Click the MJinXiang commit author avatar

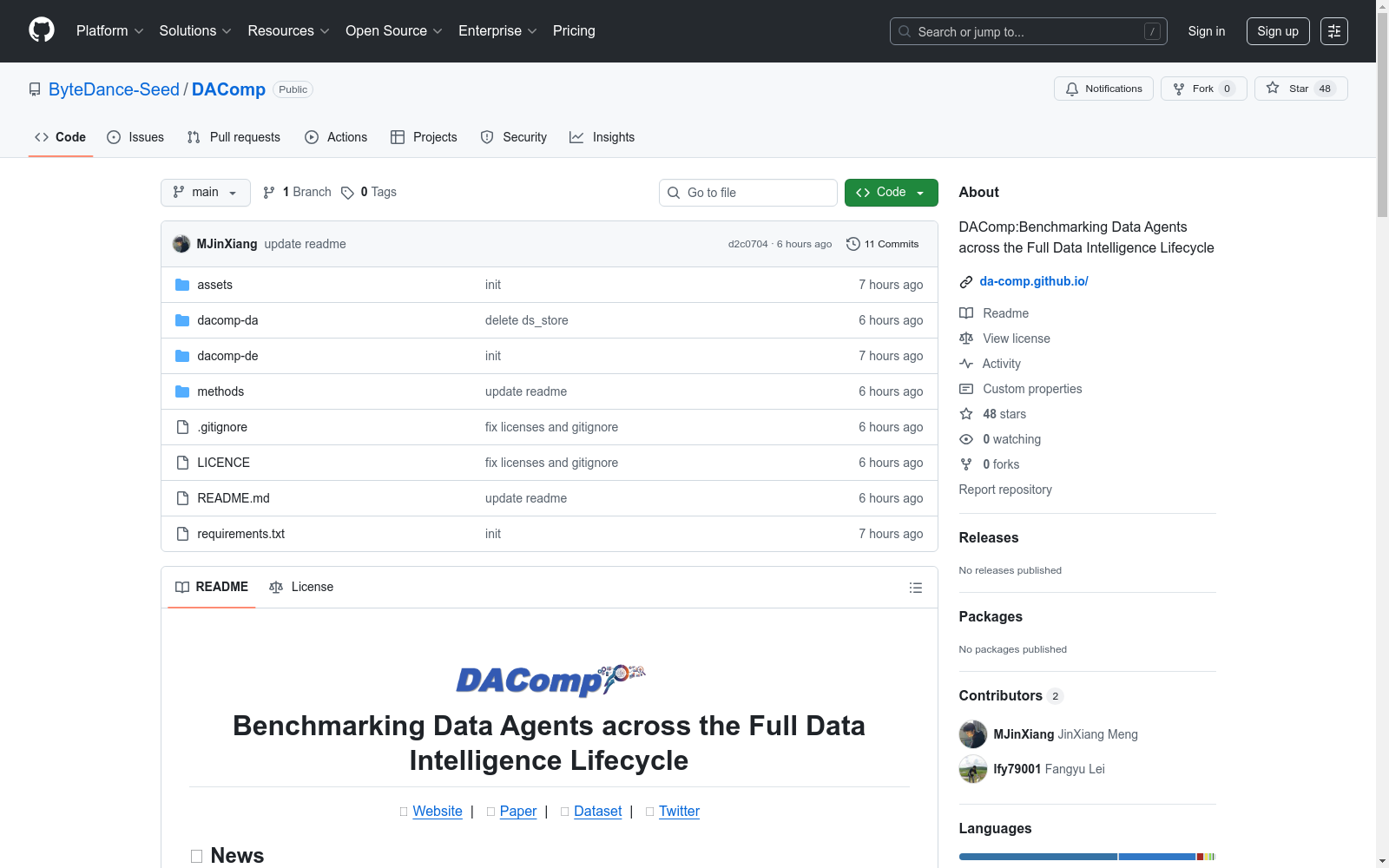click(181, 244)
